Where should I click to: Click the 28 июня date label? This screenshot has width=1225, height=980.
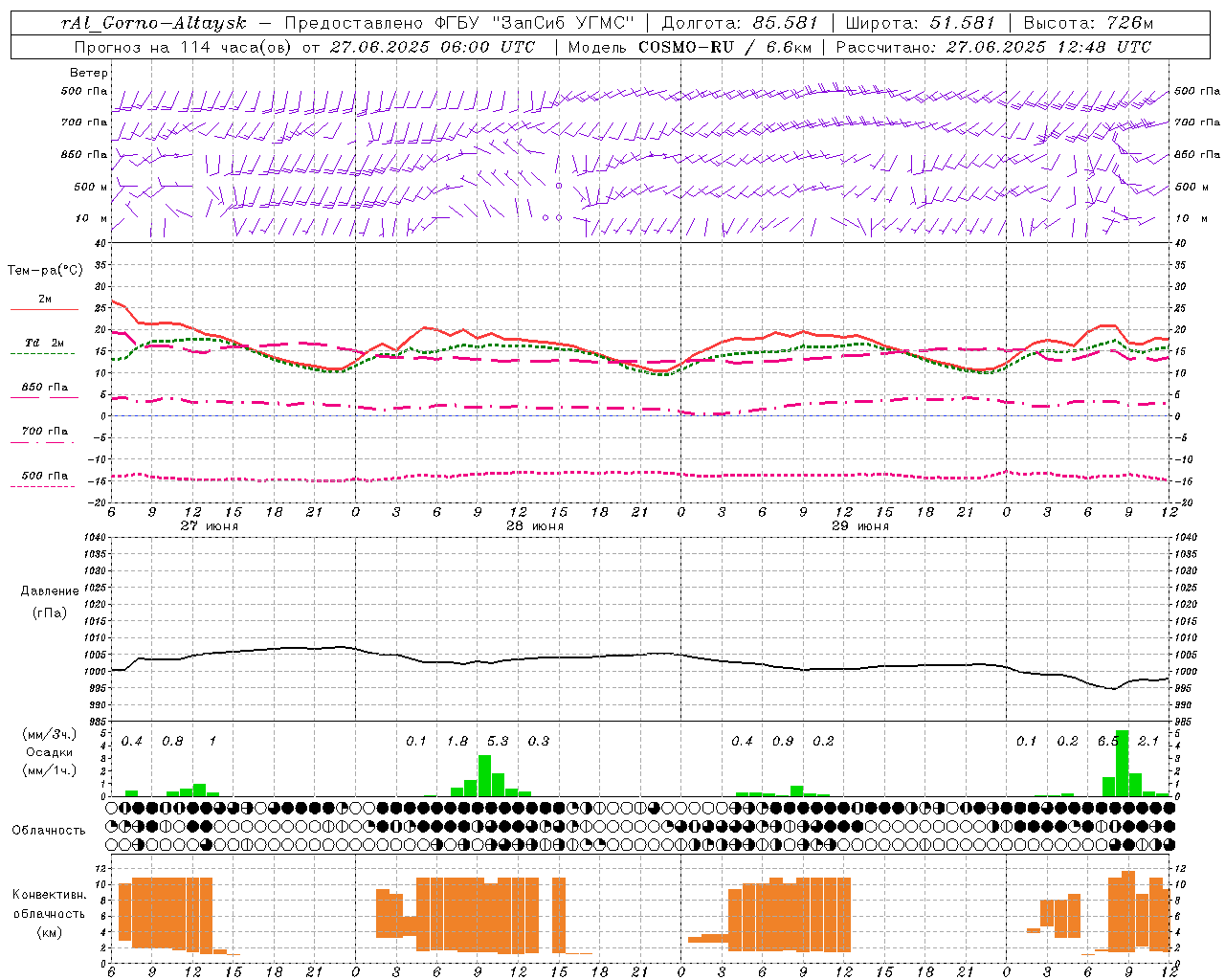tap(535, 525)
